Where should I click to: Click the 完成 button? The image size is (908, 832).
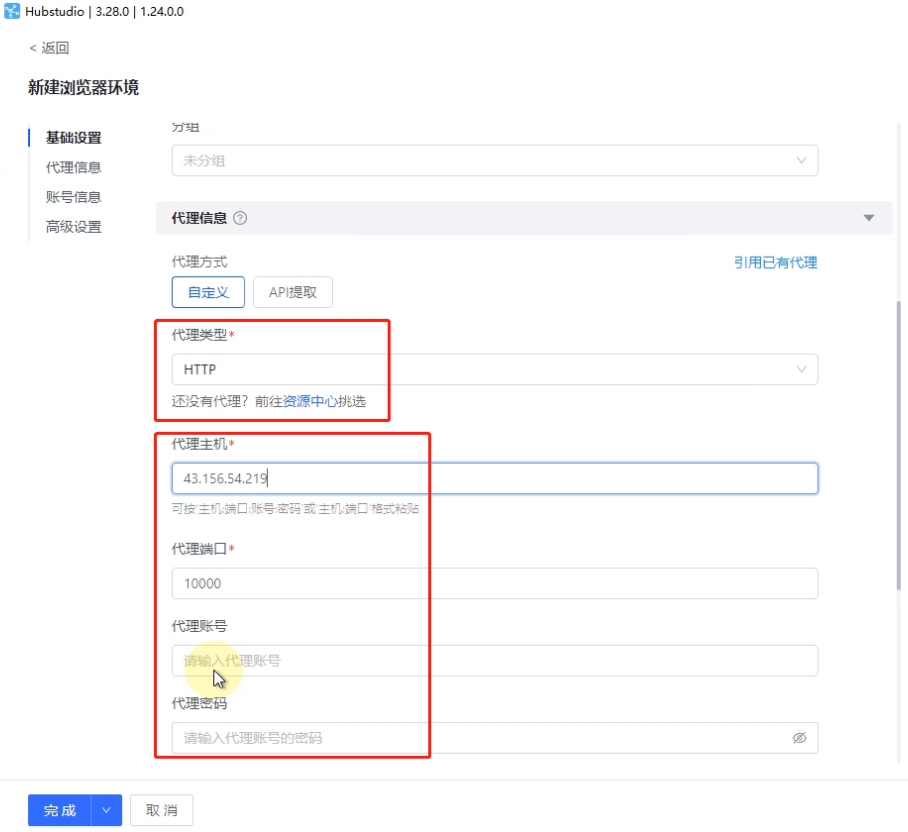tap(60, 811)
